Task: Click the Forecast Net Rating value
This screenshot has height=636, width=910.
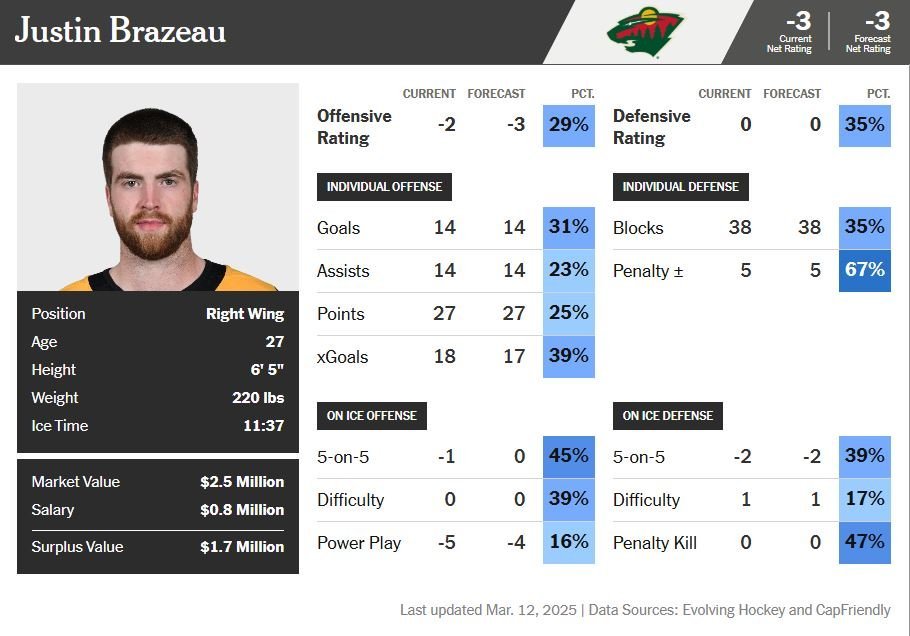Action: point(877,22)
